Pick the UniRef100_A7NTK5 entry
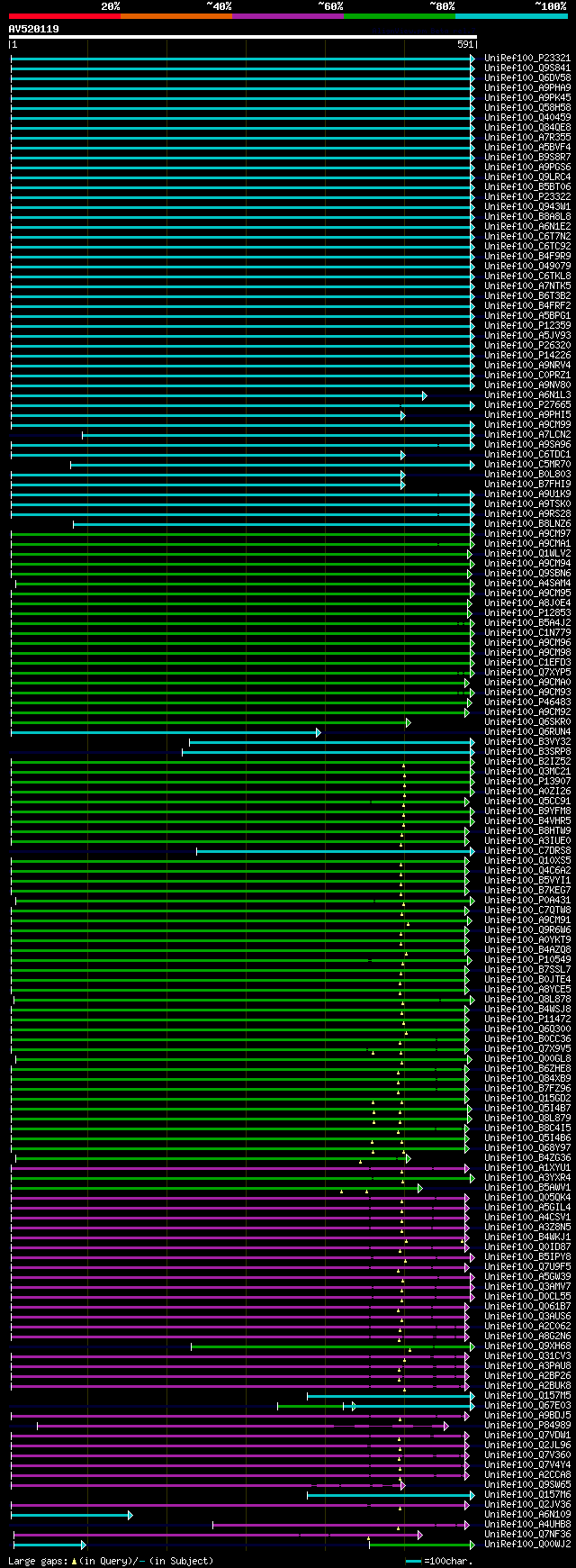Image resolution: width=576 pixels, height=1568 pixels. (x=527, y=286)
